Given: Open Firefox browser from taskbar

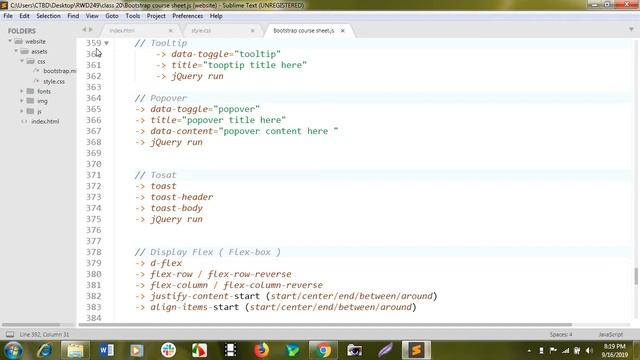Looking at the screenshot, I should tap(261, 350).
